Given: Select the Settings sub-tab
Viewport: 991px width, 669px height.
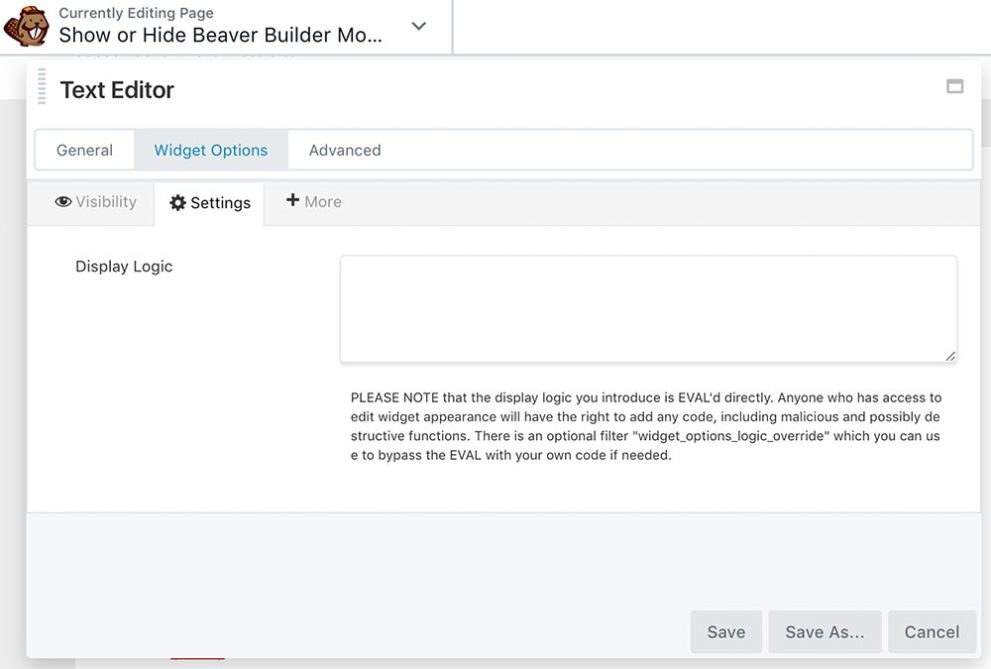Looking at the screenshot, I should coord(210,203).
